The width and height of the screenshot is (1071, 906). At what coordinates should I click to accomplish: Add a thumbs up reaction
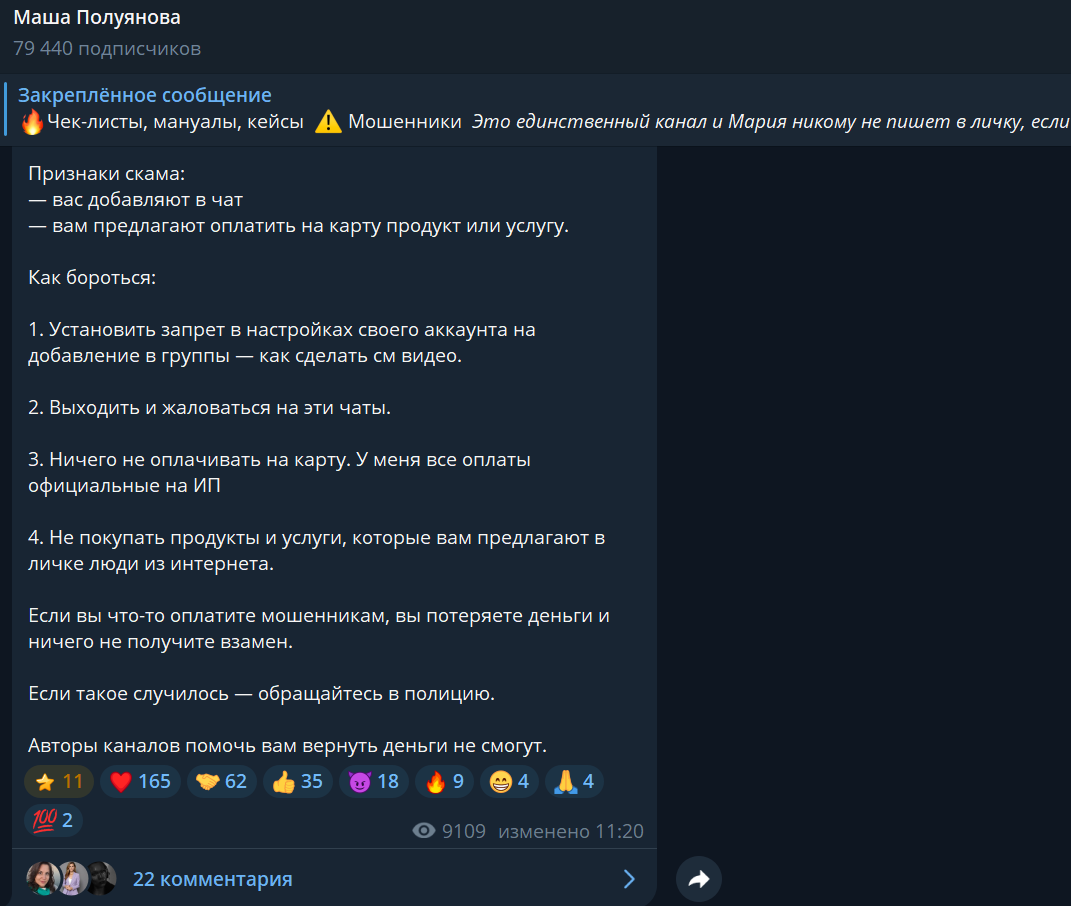pos(298,781)
